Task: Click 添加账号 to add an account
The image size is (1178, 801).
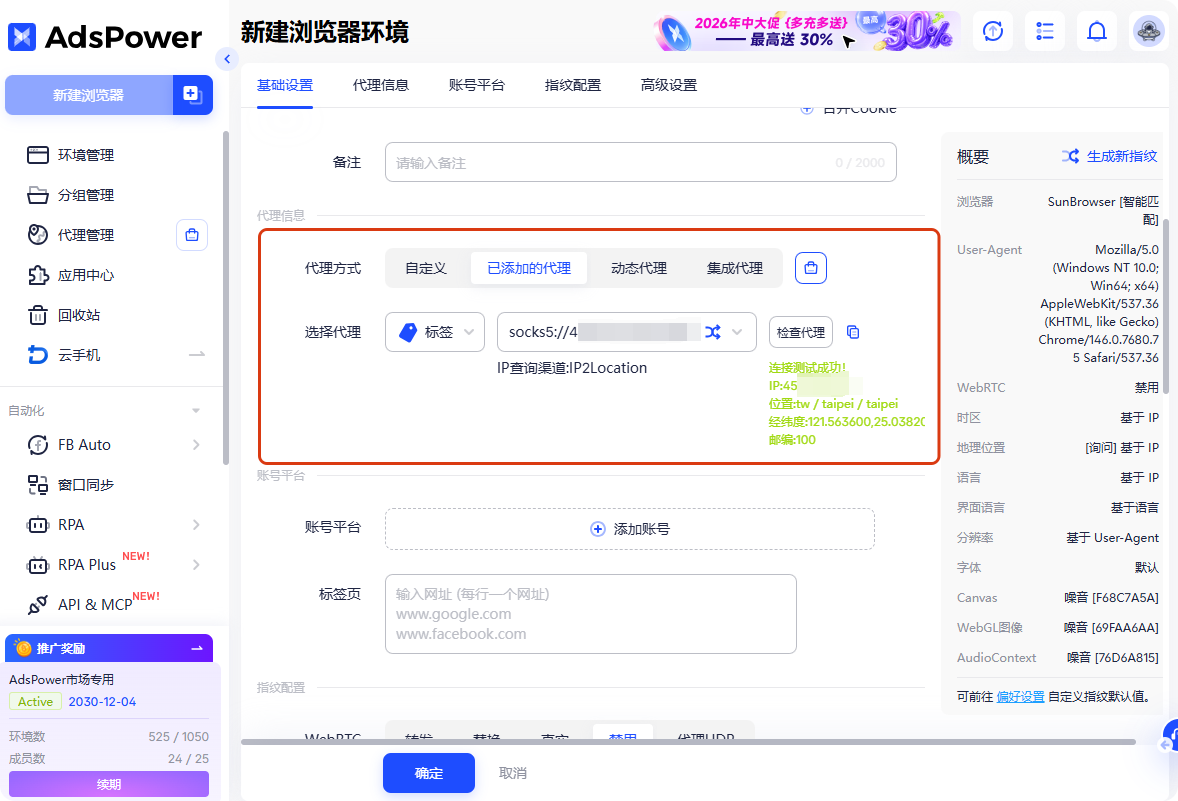Action: coord(630,529)
